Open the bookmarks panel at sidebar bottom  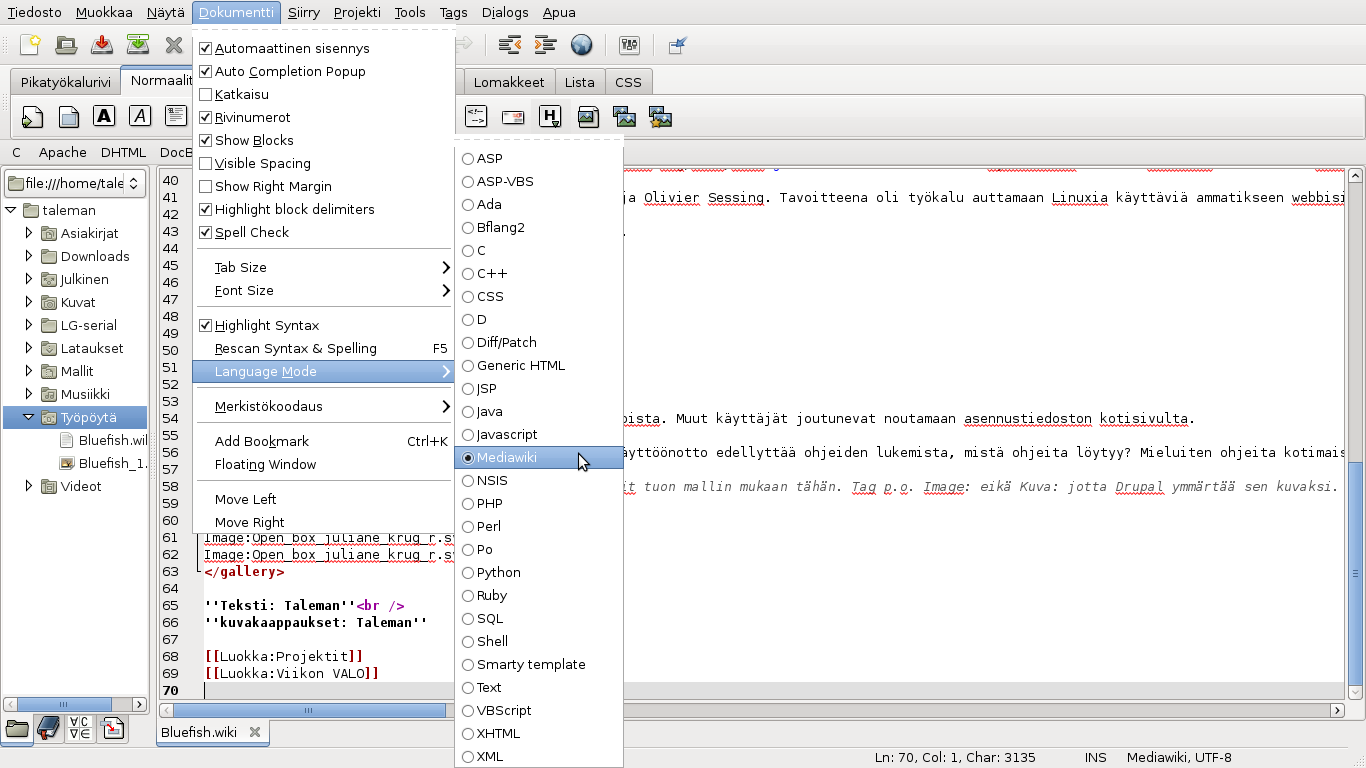click(x=48, y=729)
